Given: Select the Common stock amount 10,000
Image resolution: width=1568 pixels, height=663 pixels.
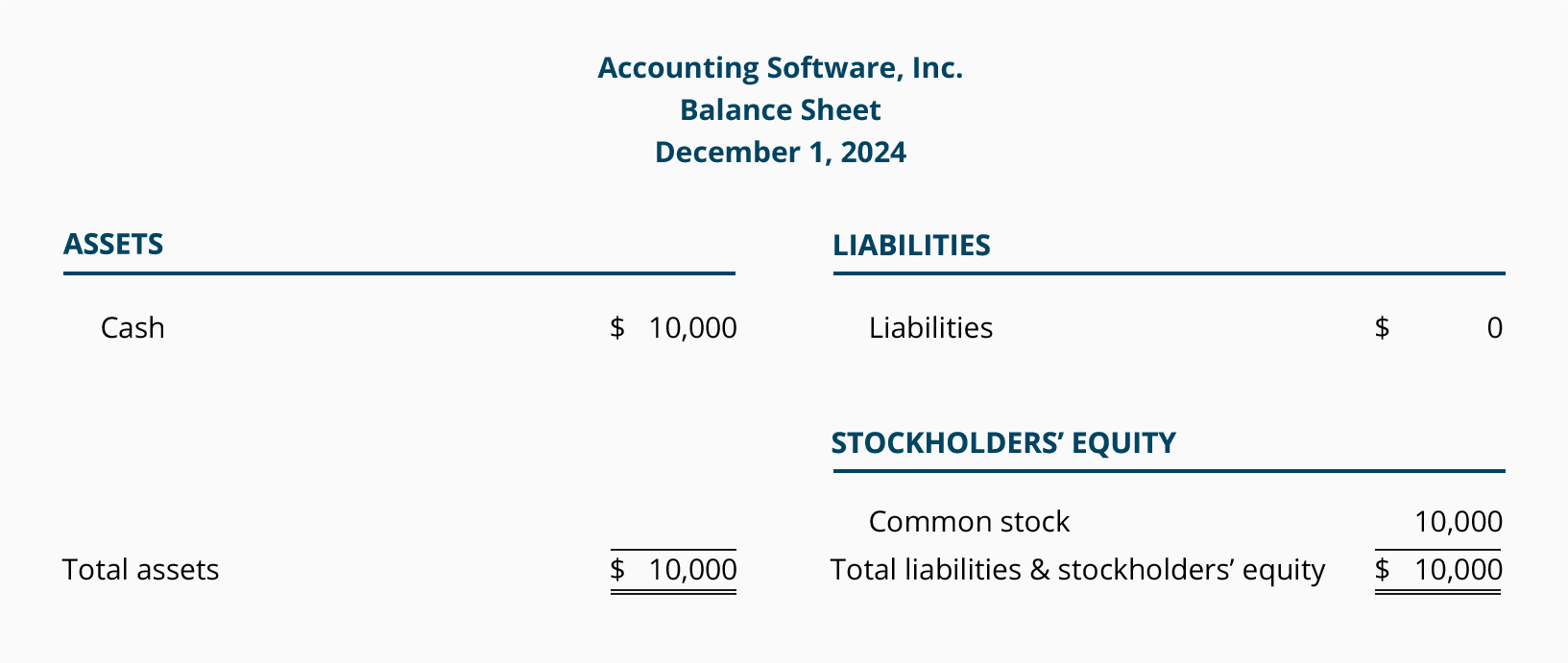Looking at the screenshot, I should [x=1458, y=522].
